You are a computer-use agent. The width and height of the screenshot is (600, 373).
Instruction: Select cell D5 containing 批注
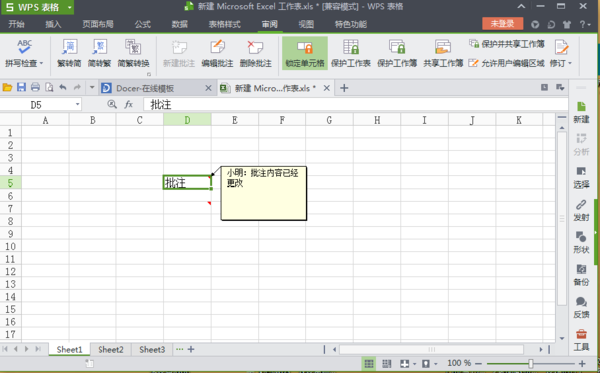pyautogui.click(x=187, y=182)
